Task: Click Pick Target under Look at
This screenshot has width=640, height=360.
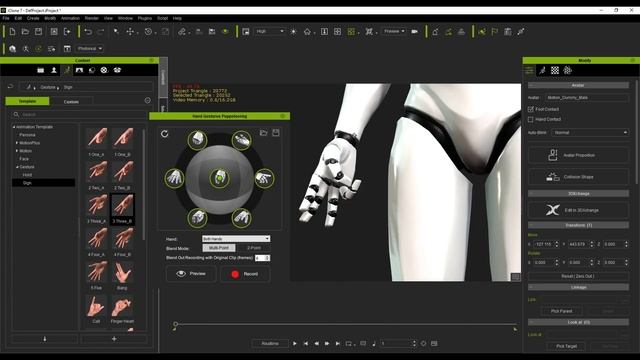Action: tap(567, 346)
